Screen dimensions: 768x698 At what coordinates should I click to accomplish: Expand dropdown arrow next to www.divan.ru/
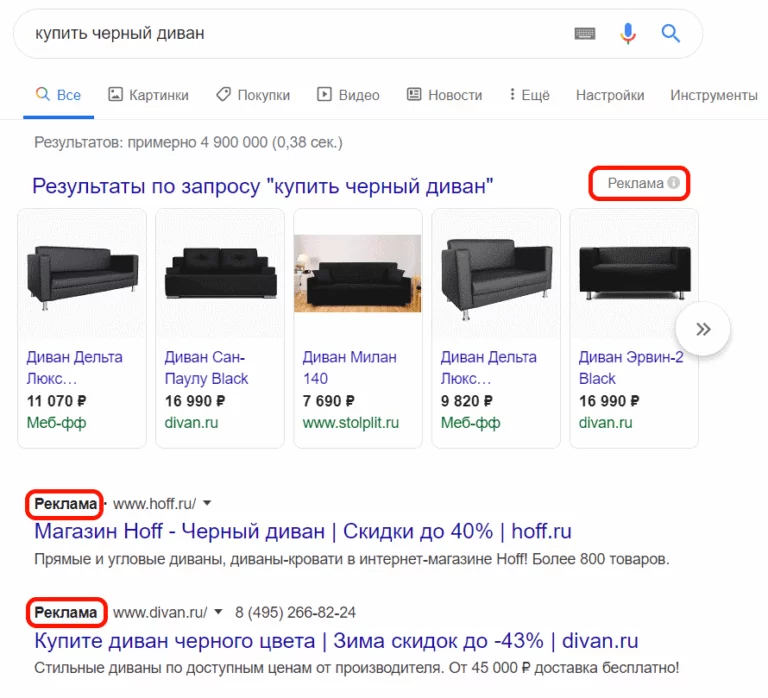pos(218,612)
